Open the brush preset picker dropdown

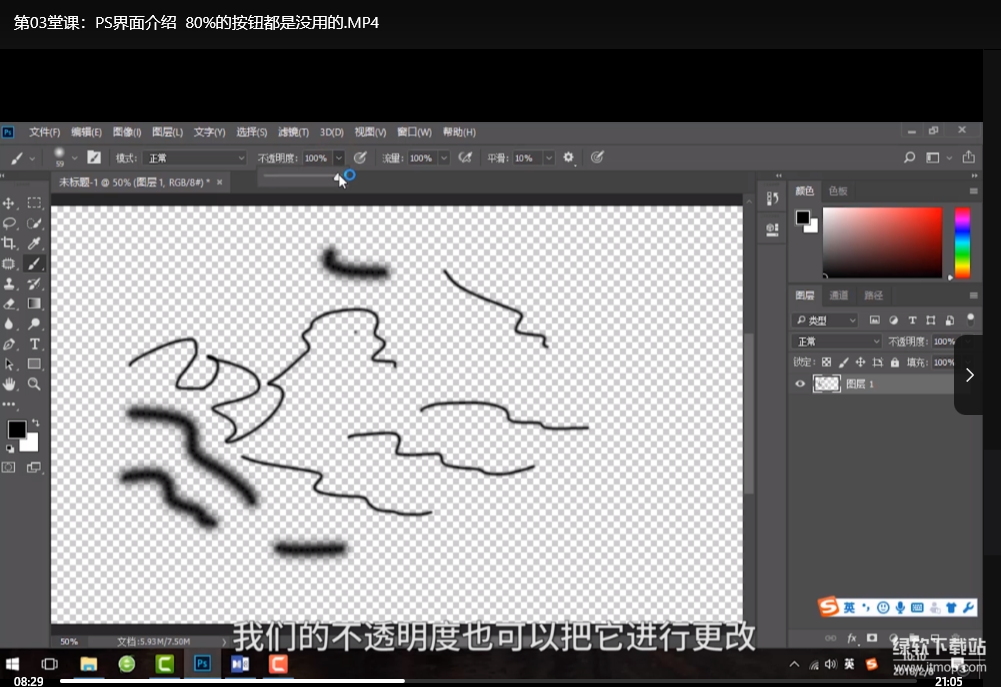[x=74, y=157]
